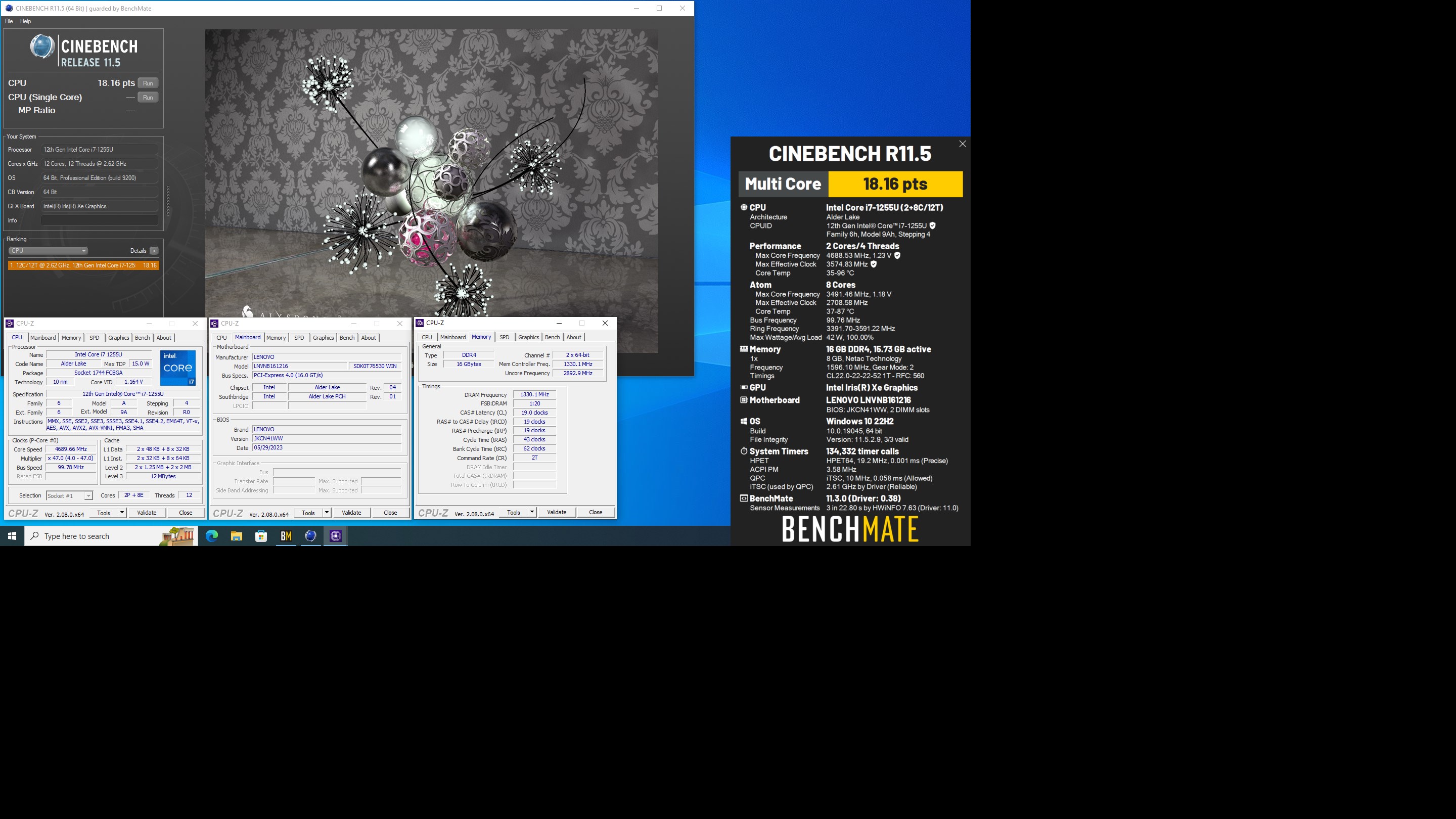Click BIOS version JKCN41WW field
The height and width of the screenshot is (819, 1456).
pyautogui.click(x=327, y=439)
